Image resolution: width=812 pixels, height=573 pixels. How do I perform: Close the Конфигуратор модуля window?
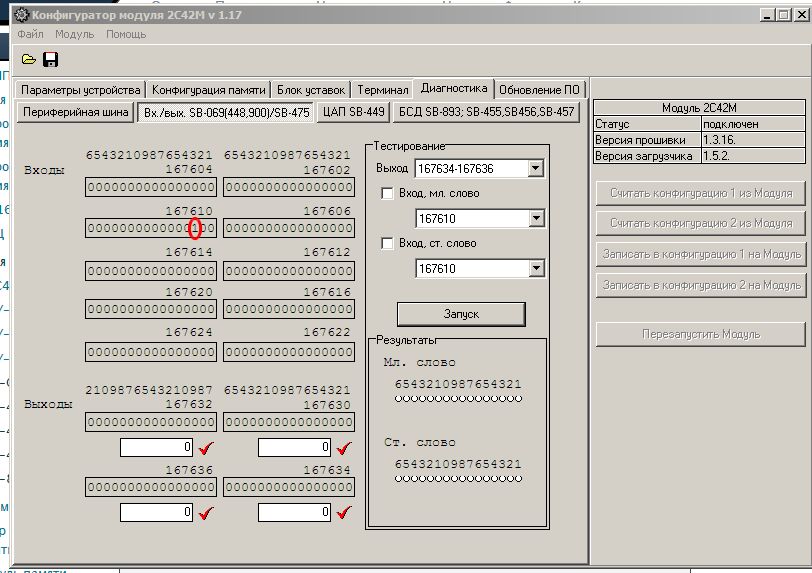(x=802, y=15)
